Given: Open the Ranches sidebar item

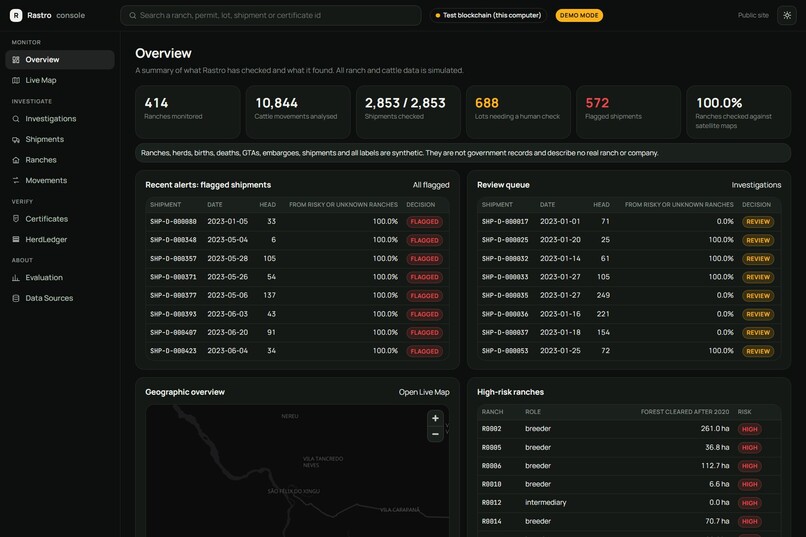Looking at the screenshot, I should (60, 160).
